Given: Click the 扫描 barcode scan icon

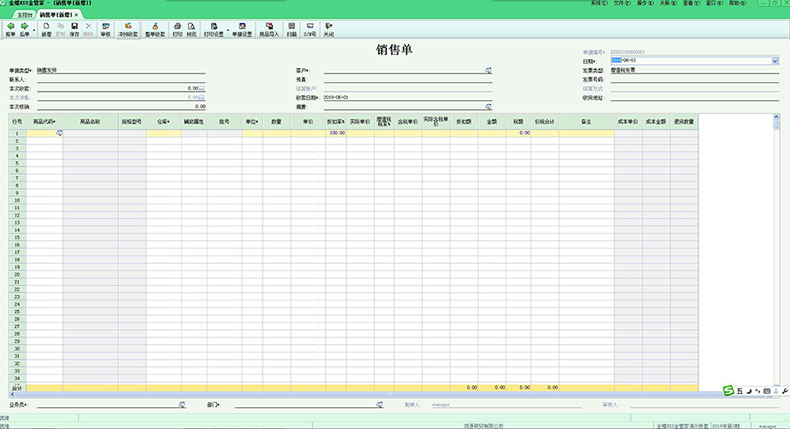Looking at the screenshot, I should point(292,26).
